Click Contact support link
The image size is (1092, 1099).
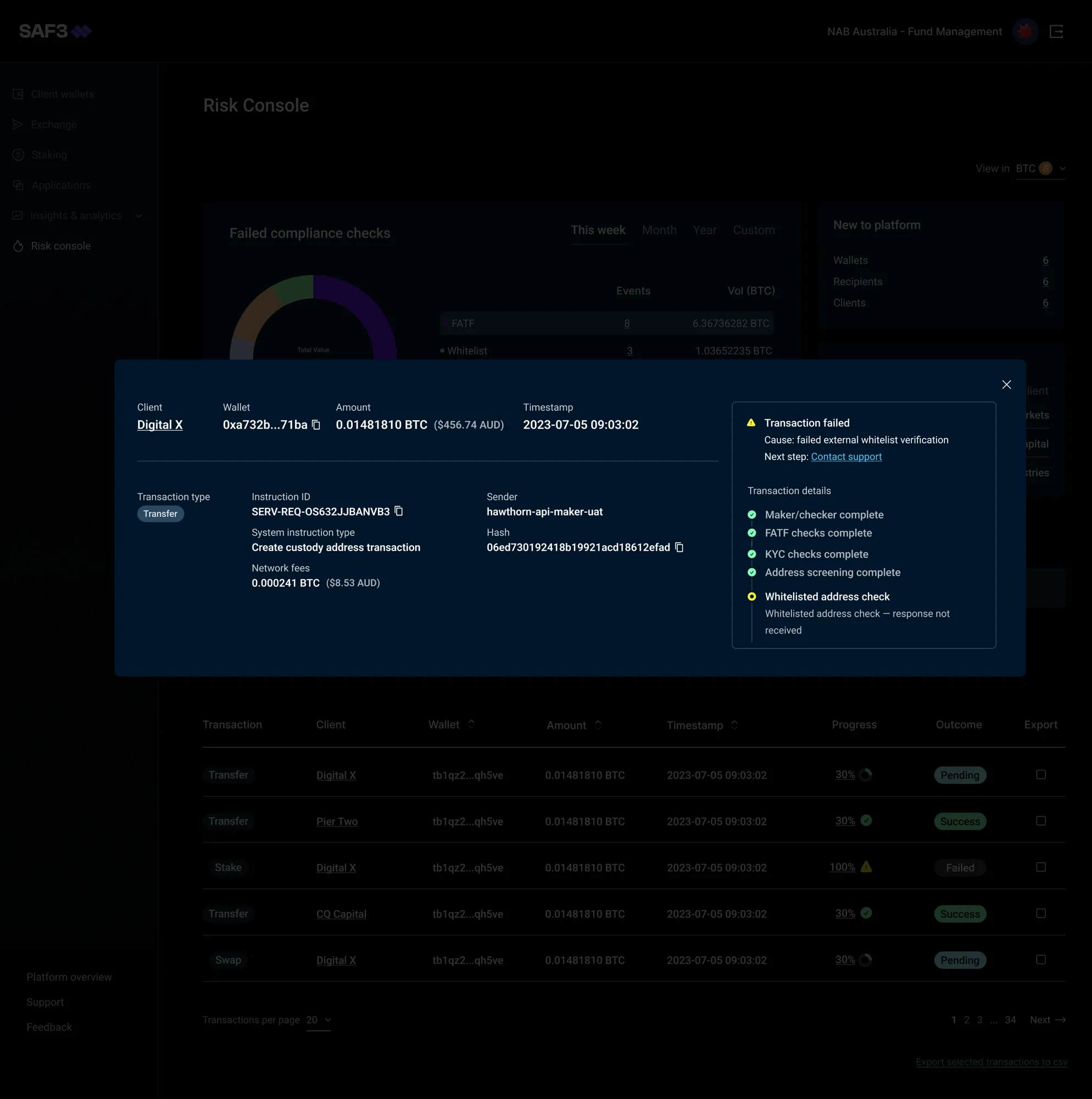click(x=846, y=457)
